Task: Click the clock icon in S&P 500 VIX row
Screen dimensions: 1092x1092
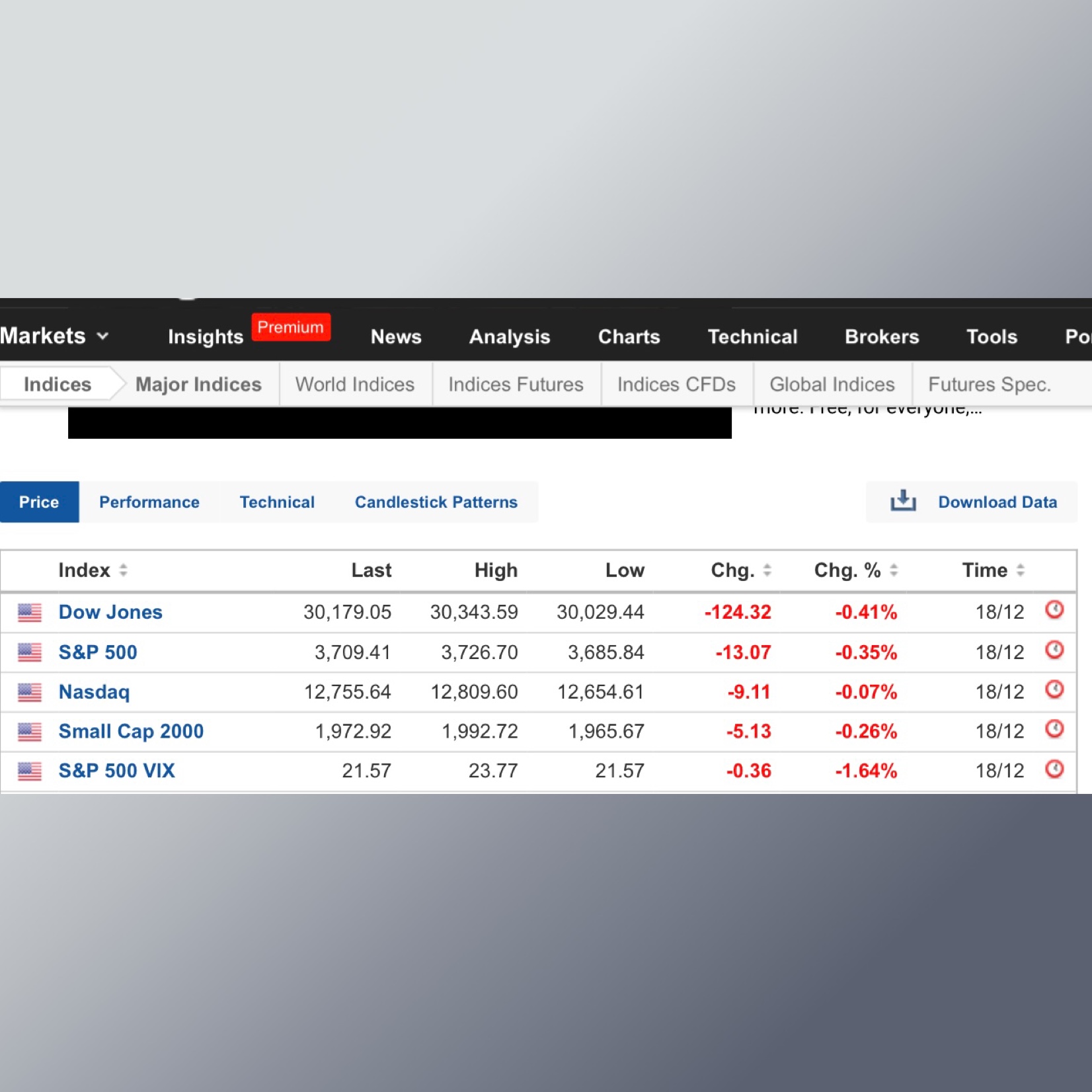Action: coord(1054,769)
